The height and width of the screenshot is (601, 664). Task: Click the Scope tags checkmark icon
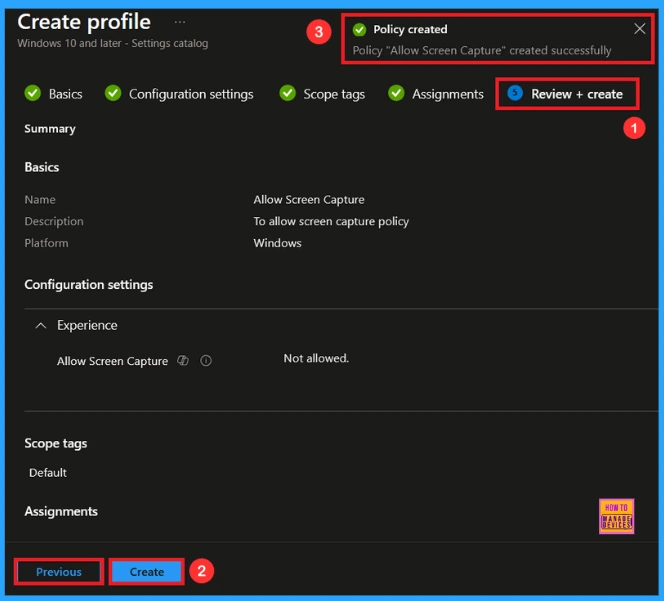pos(288,93)
